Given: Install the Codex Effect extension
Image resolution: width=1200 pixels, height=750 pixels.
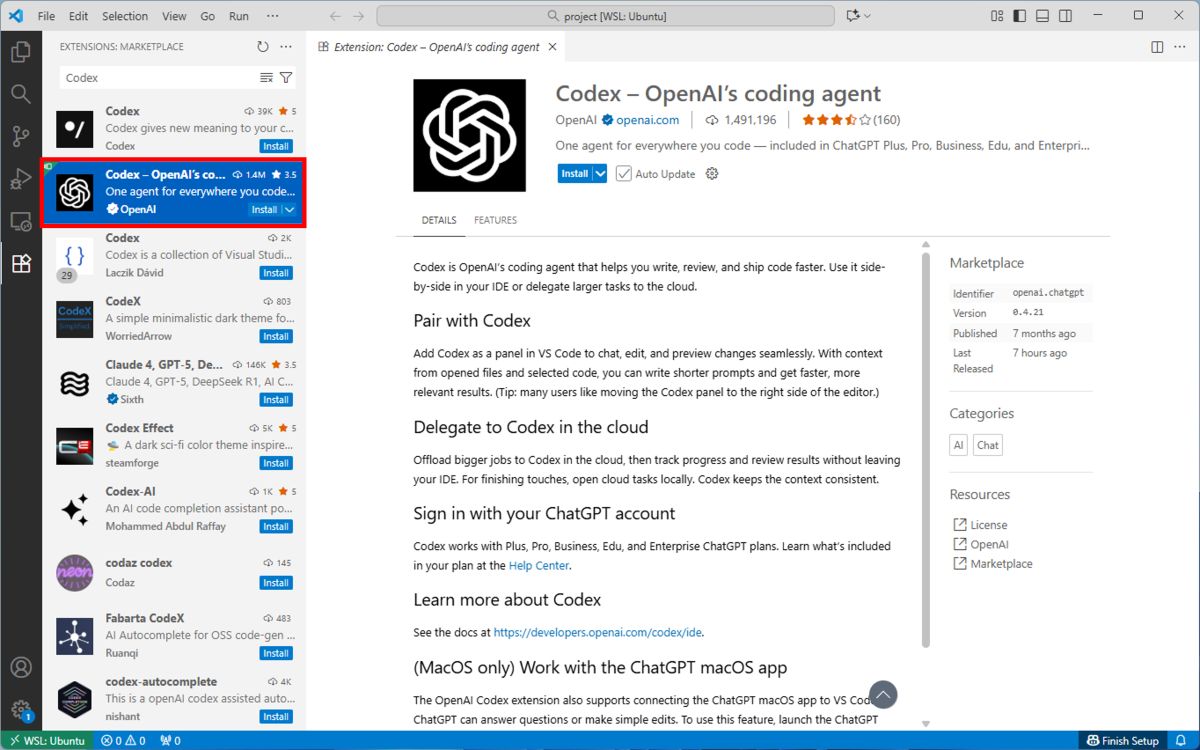Looking at the screenshot, I should [x=276, y=463].
